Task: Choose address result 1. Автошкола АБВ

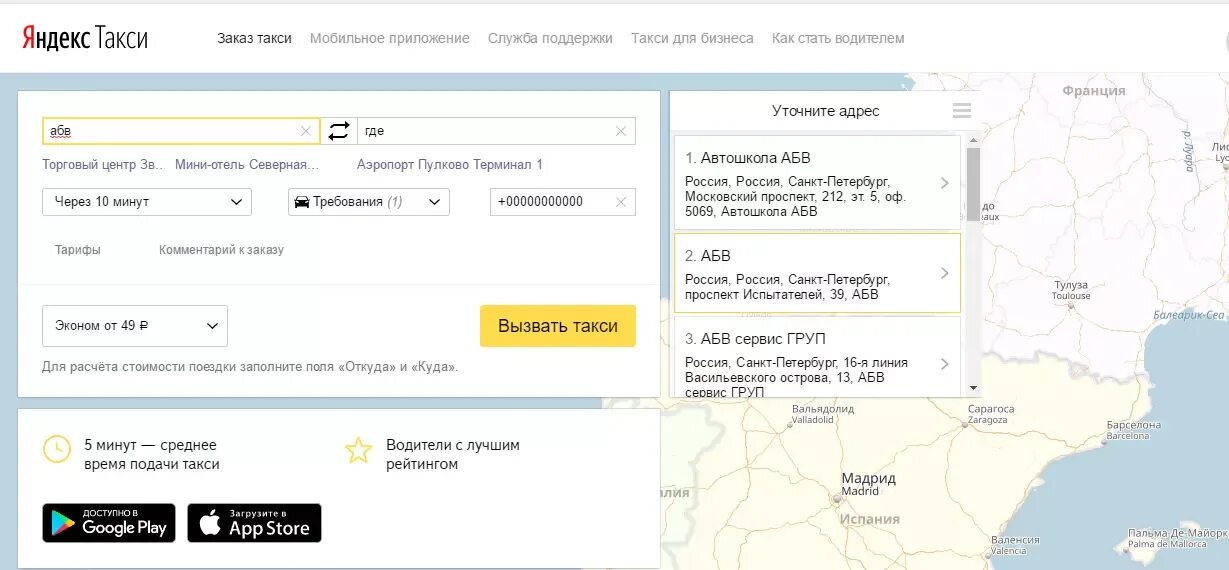Action: click(817, 183)
